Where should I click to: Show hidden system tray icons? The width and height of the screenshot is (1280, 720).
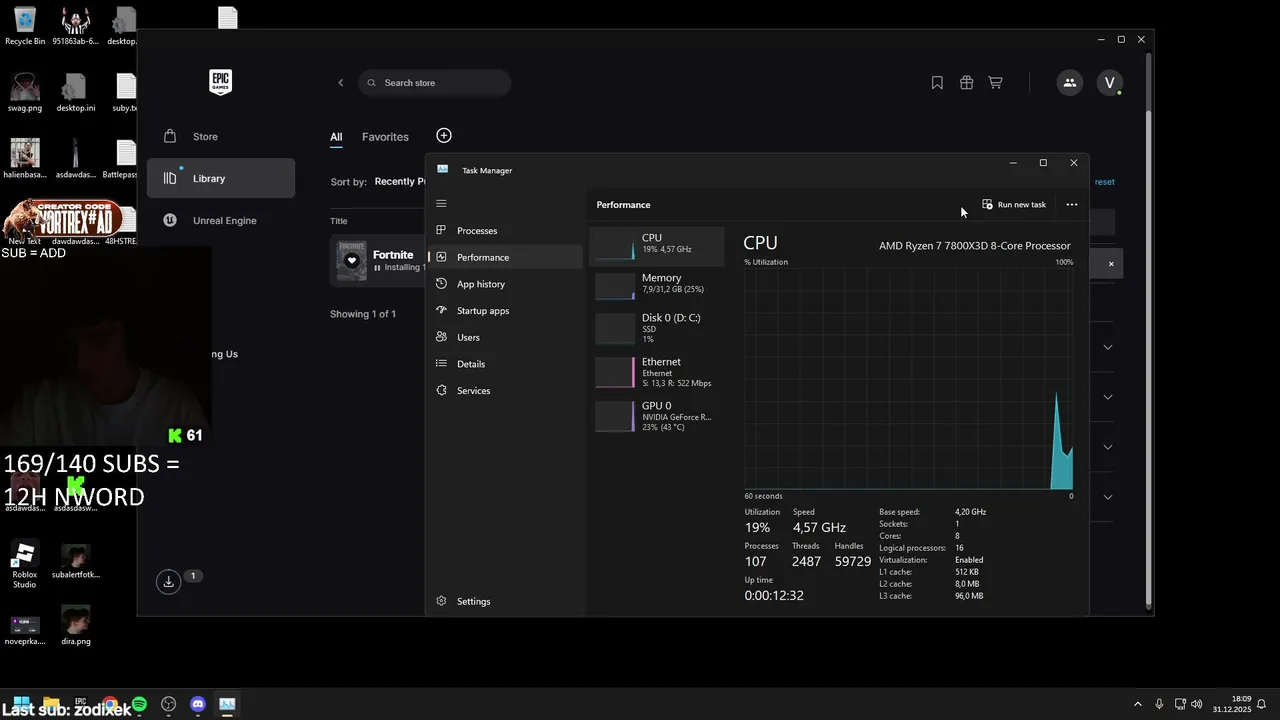(1137, 704)
